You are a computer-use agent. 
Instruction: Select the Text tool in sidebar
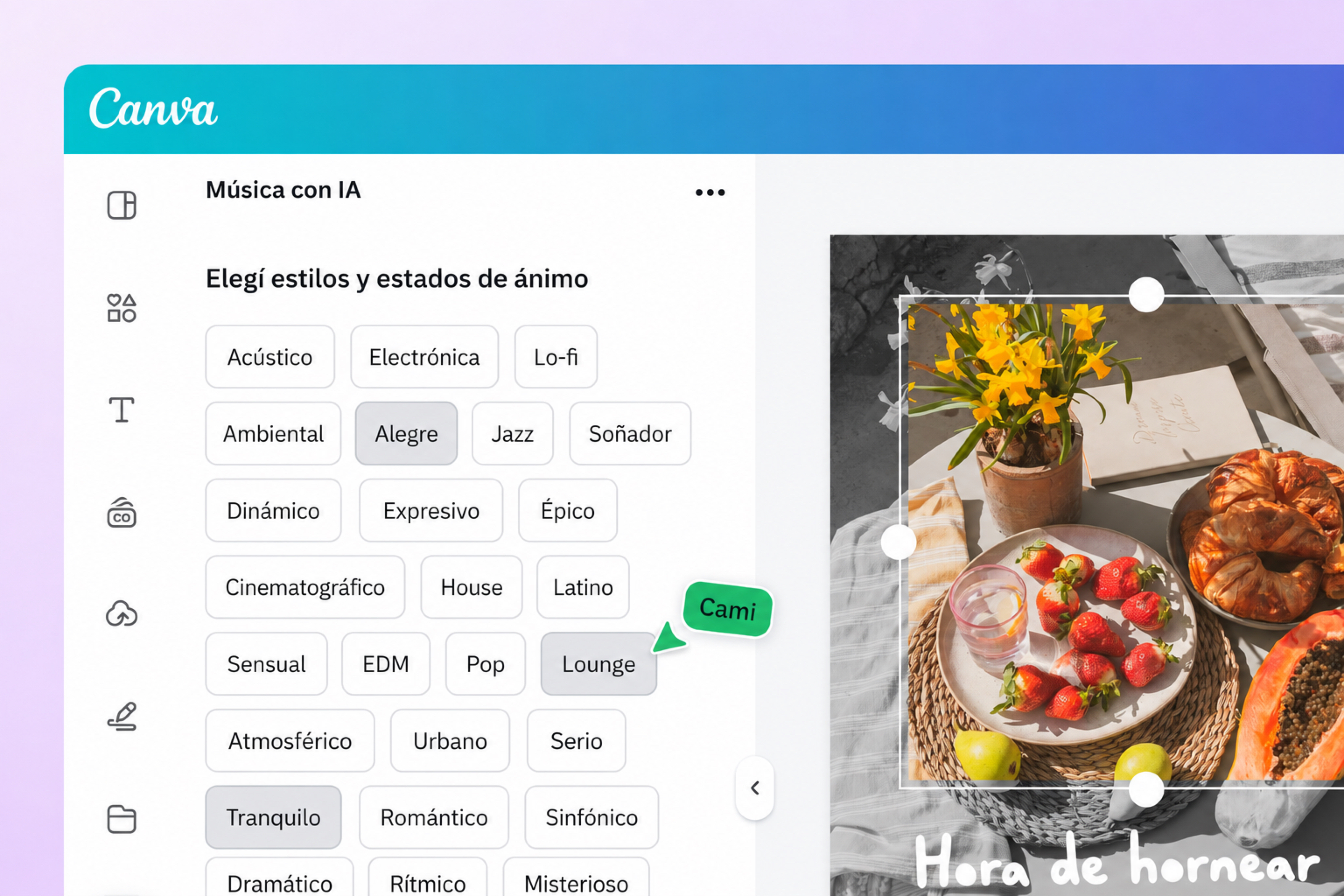pos(122,410)
